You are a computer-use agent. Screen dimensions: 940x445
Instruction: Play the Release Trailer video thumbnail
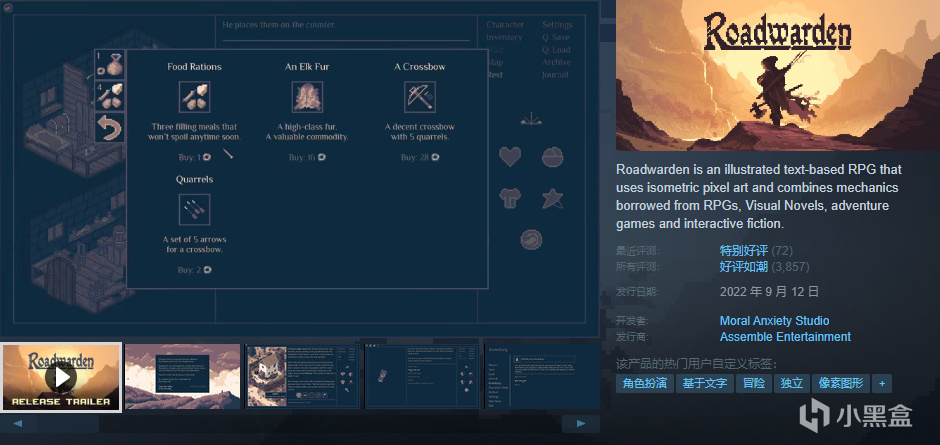pyautogui.click(x=61, y=377)
